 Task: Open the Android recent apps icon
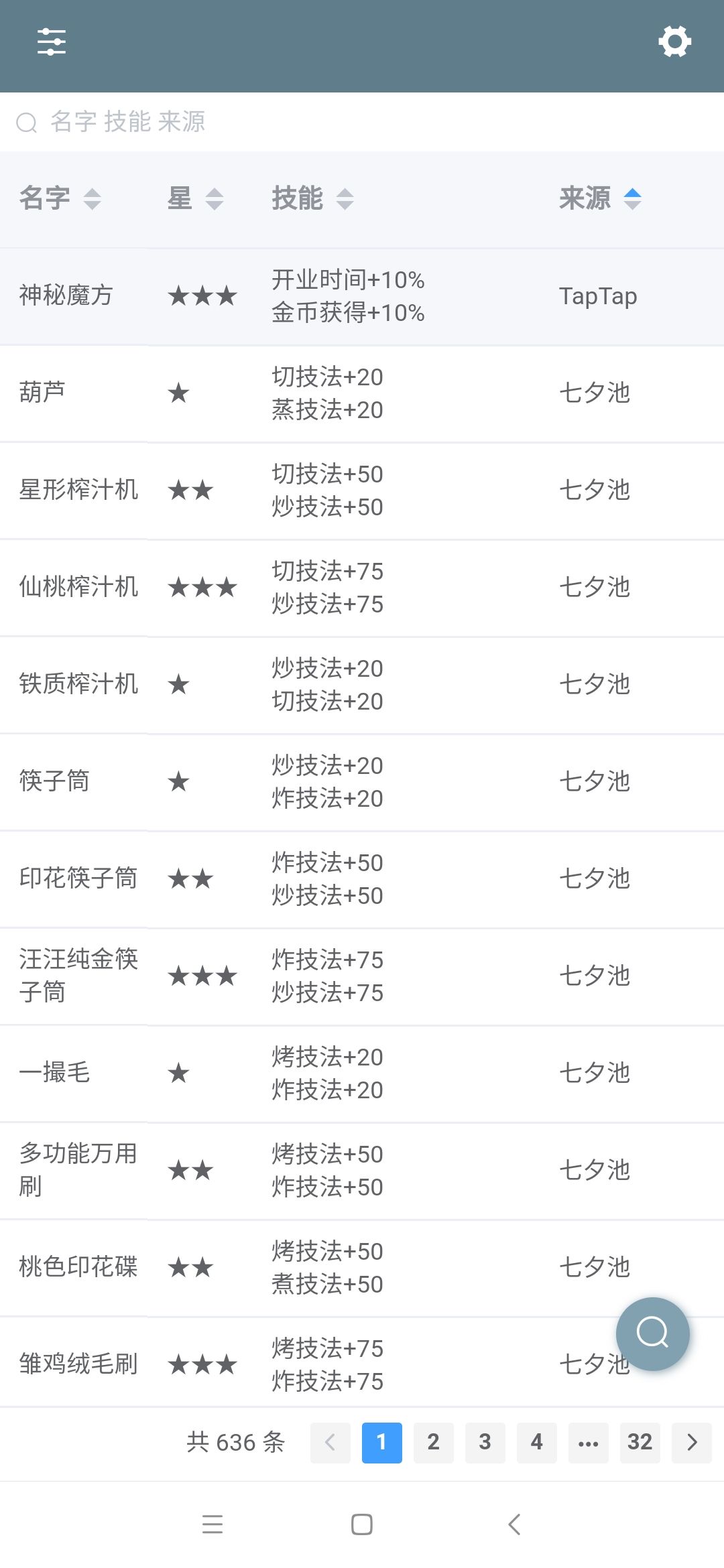(x=212, y=1524)
